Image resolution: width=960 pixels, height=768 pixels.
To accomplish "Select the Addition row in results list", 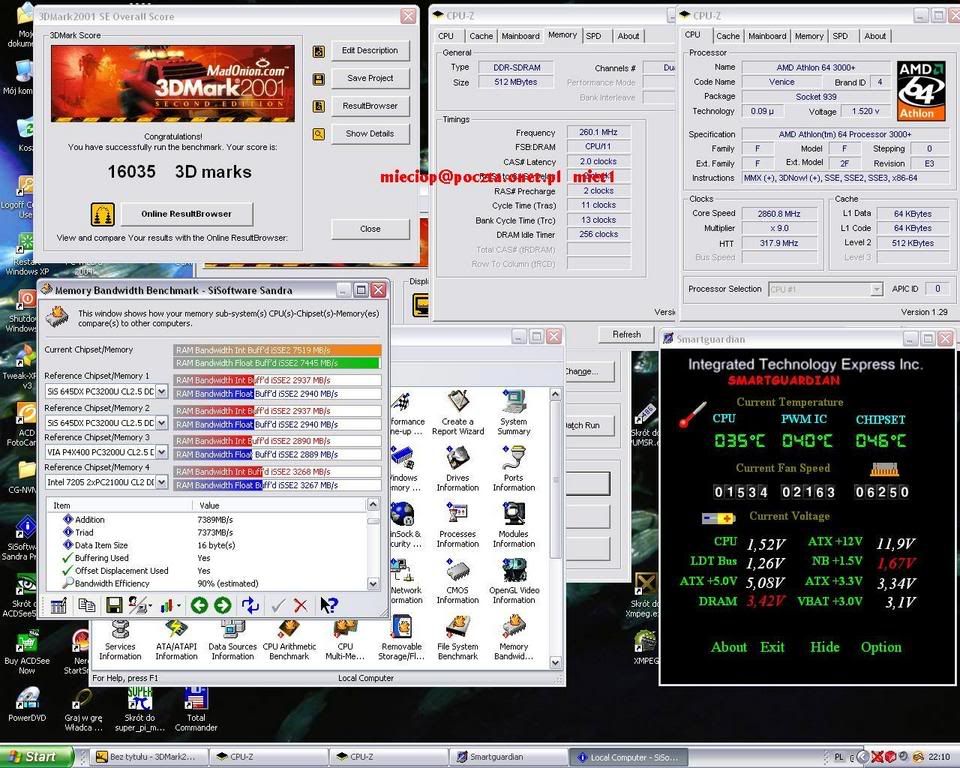I will pos(208,520).
